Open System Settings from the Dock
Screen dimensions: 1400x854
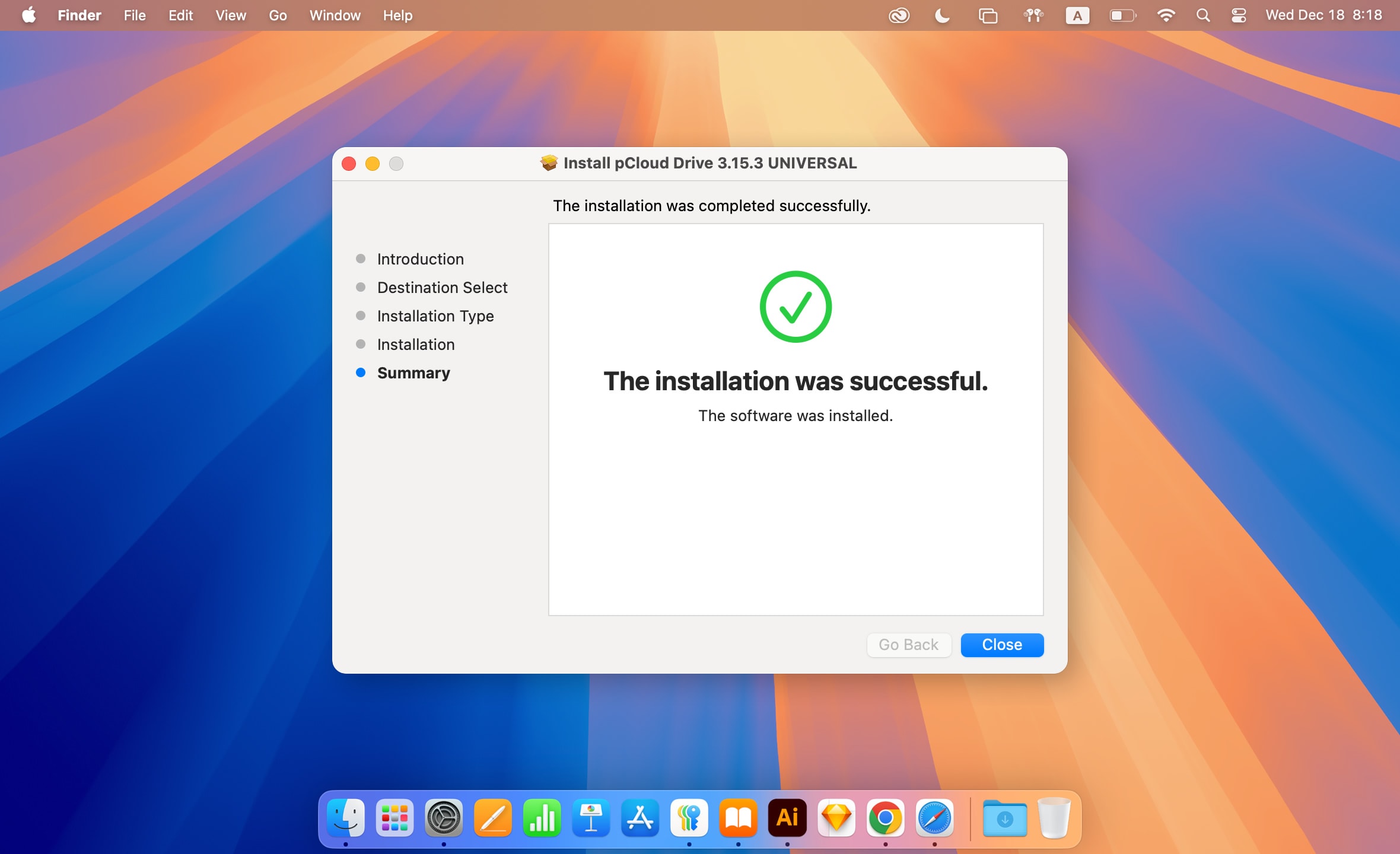click(x=444, y=818)
